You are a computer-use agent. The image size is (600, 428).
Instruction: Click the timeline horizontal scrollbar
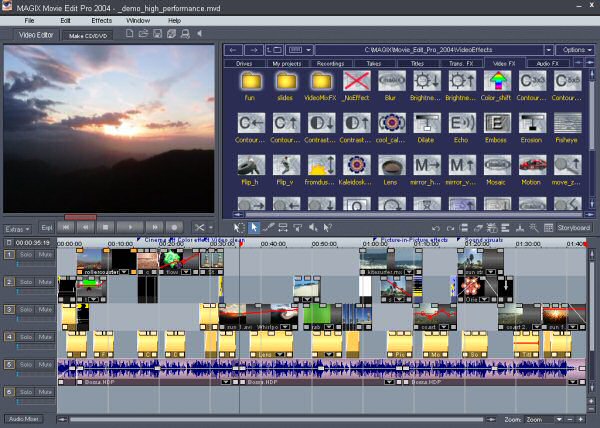pyautogui.click(x=277, y=420)
